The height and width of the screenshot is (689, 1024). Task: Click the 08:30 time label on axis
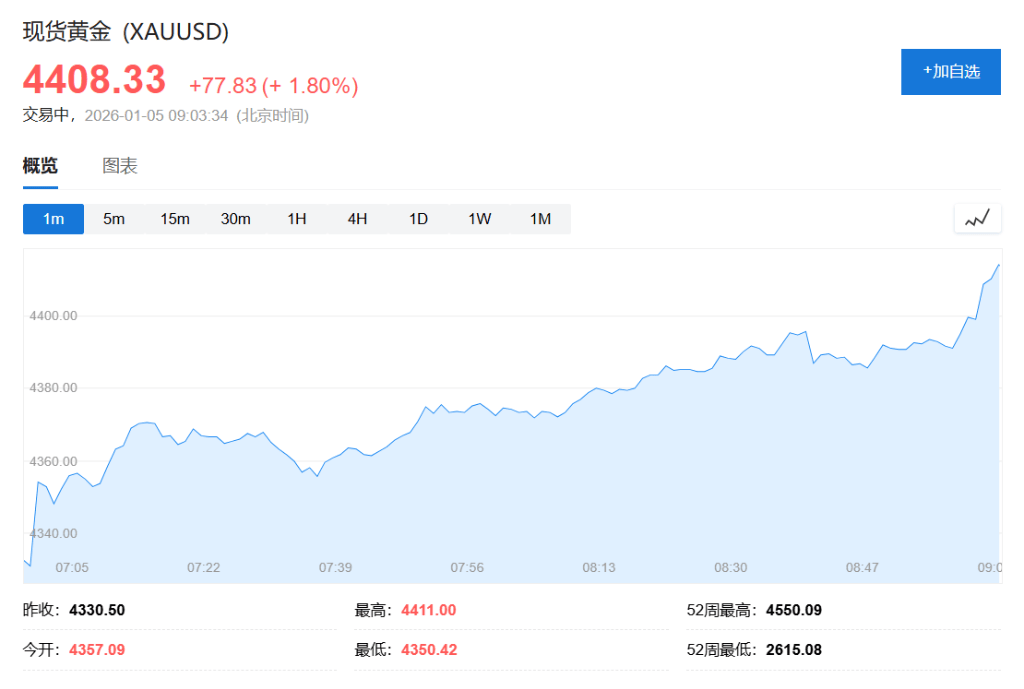click(730, 567)
